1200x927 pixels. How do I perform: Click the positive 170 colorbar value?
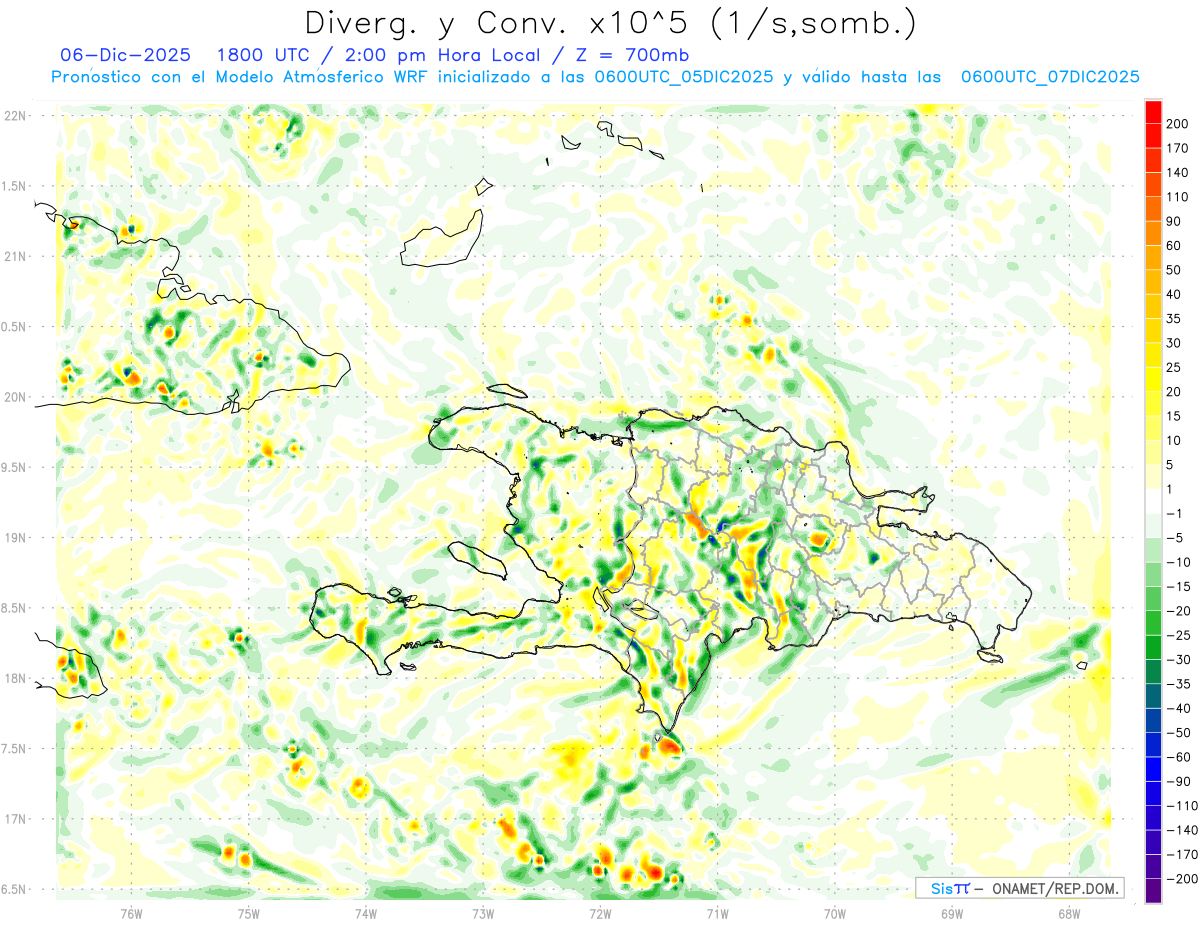(x=1179, y=148)
